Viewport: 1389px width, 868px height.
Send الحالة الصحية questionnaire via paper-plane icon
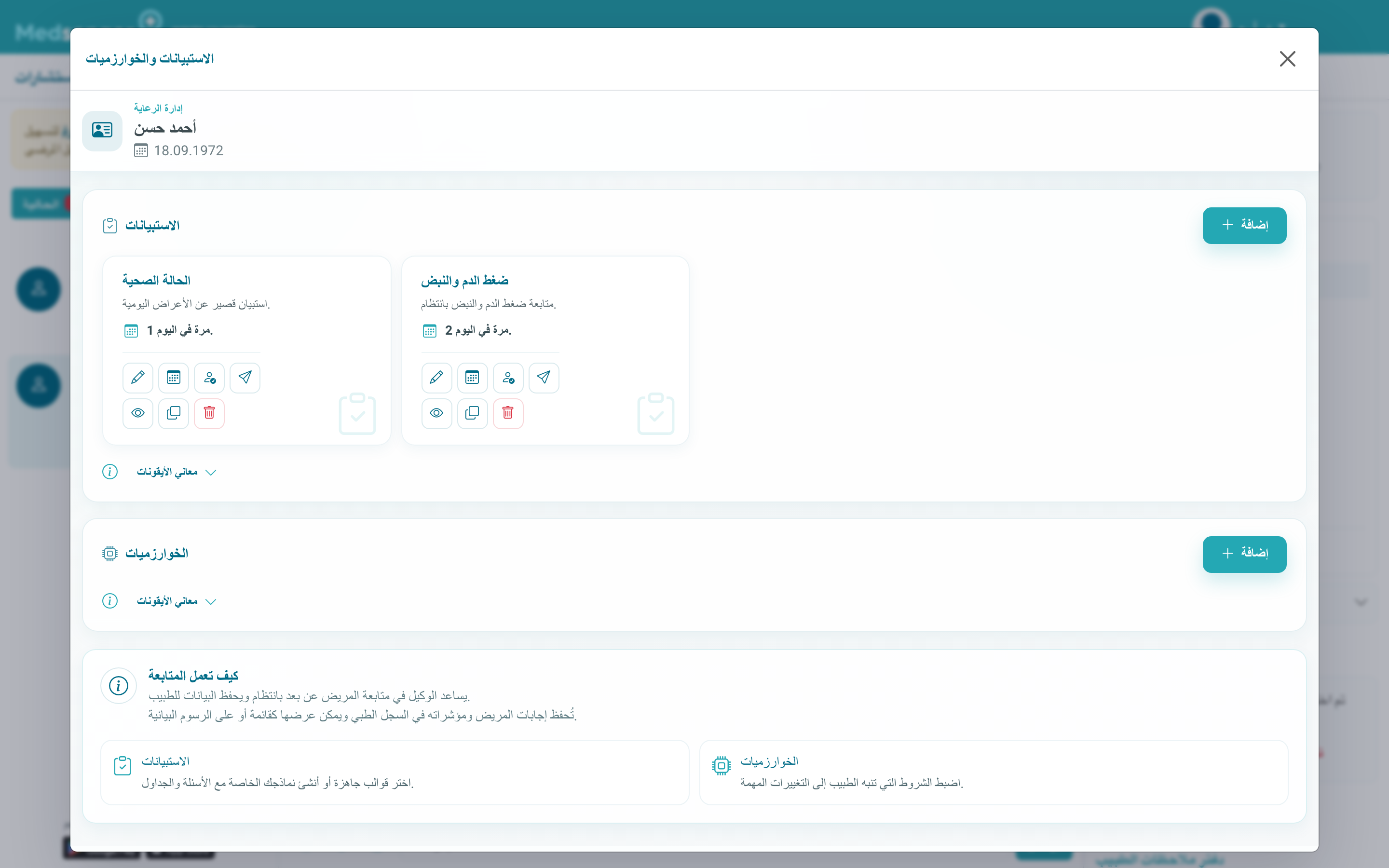point(245,377)
